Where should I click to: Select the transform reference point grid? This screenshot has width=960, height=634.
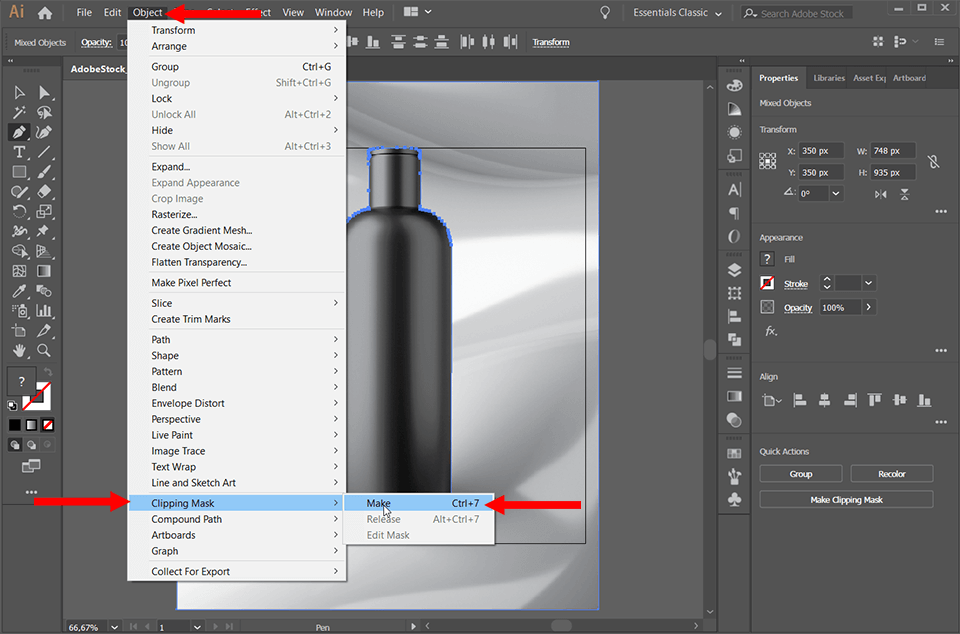[768, 161]
